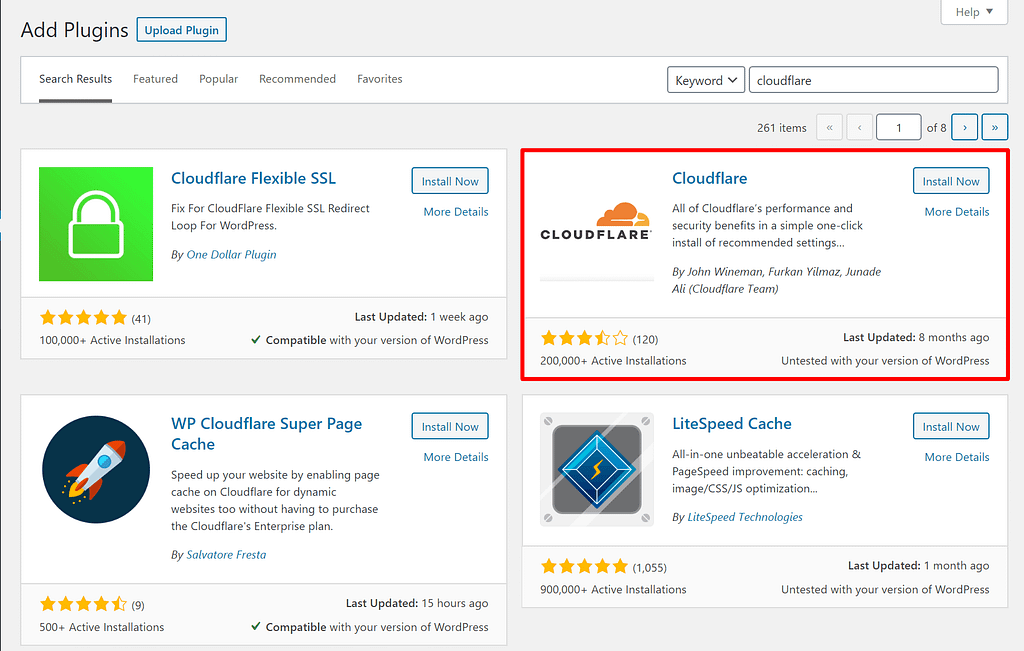The image size is (1024, 651).
Task: Click the official Cloudflare plugin logo
Action: pos(596,224)
